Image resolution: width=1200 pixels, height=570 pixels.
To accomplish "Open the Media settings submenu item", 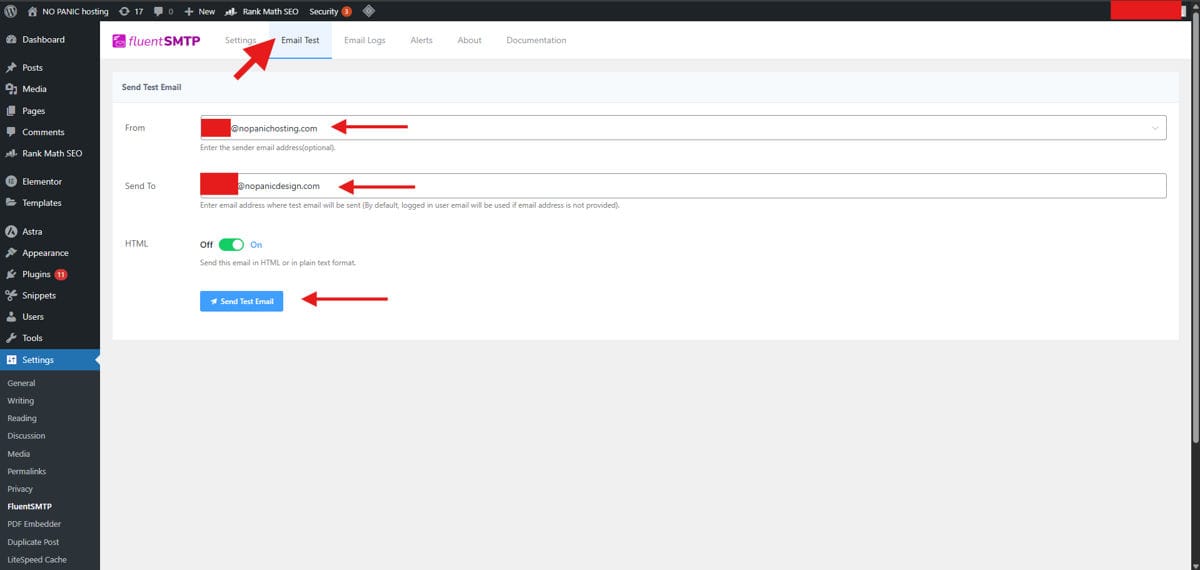I will tap(18, 454).
